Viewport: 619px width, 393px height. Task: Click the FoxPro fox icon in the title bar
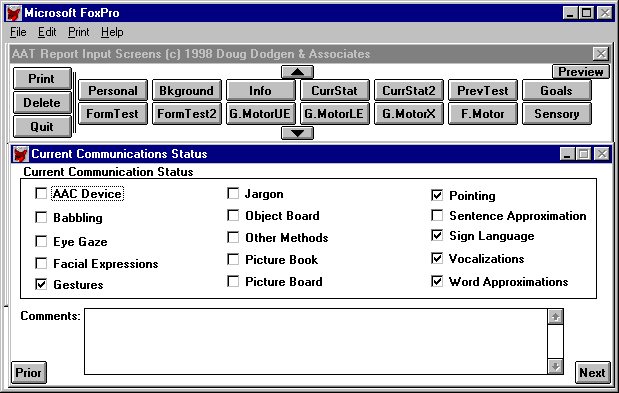[14, 13]
